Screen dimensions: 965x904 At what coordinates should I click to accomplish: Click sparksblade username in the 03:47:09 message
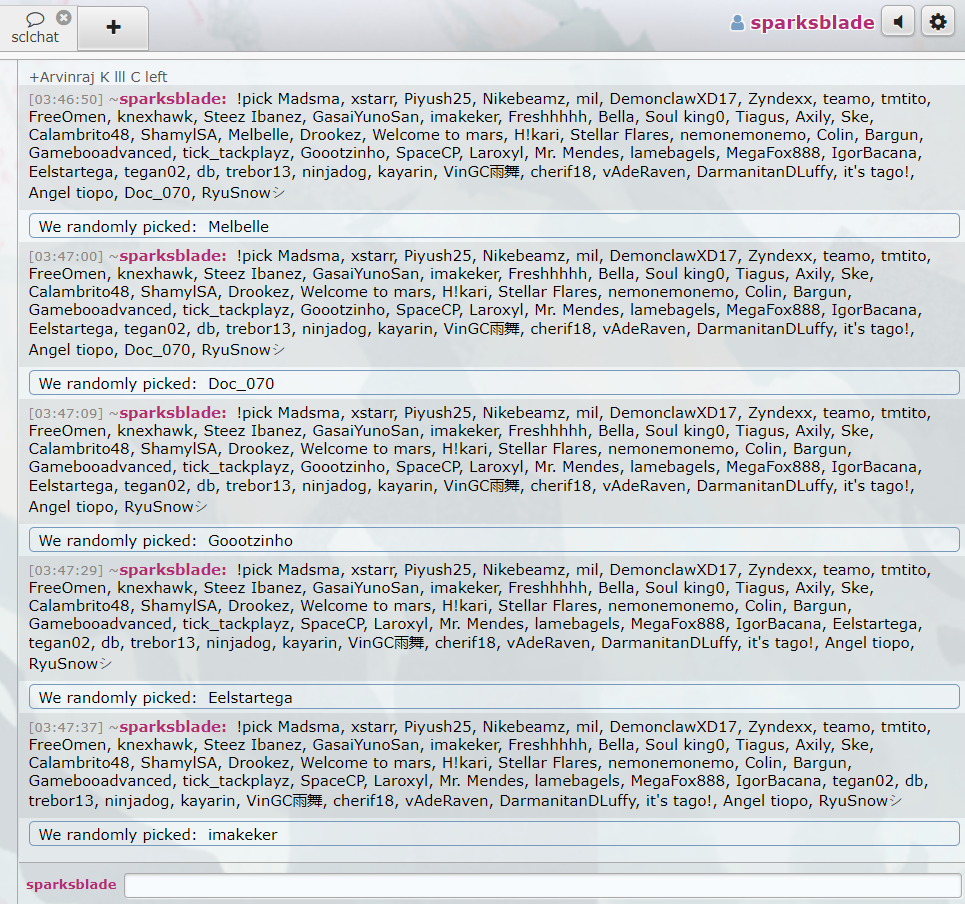pos(172,413)
